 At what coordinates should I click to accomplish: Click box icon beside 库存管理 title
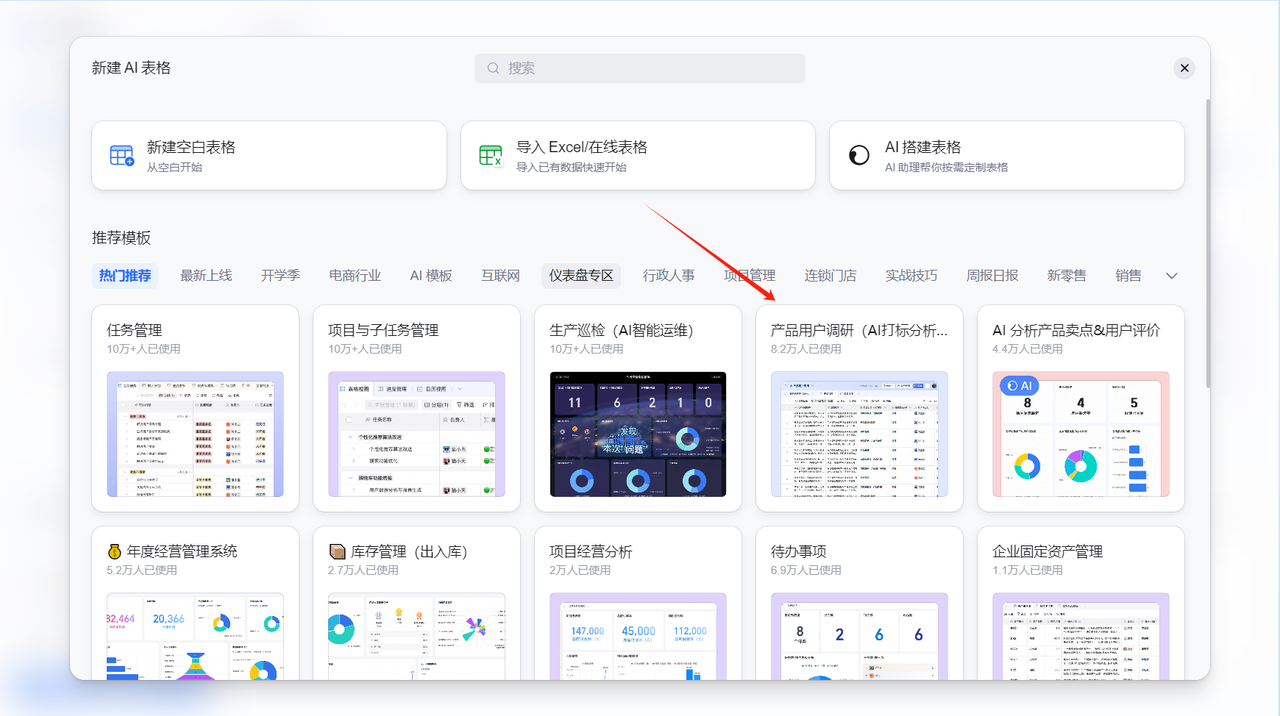pos(337,552)
